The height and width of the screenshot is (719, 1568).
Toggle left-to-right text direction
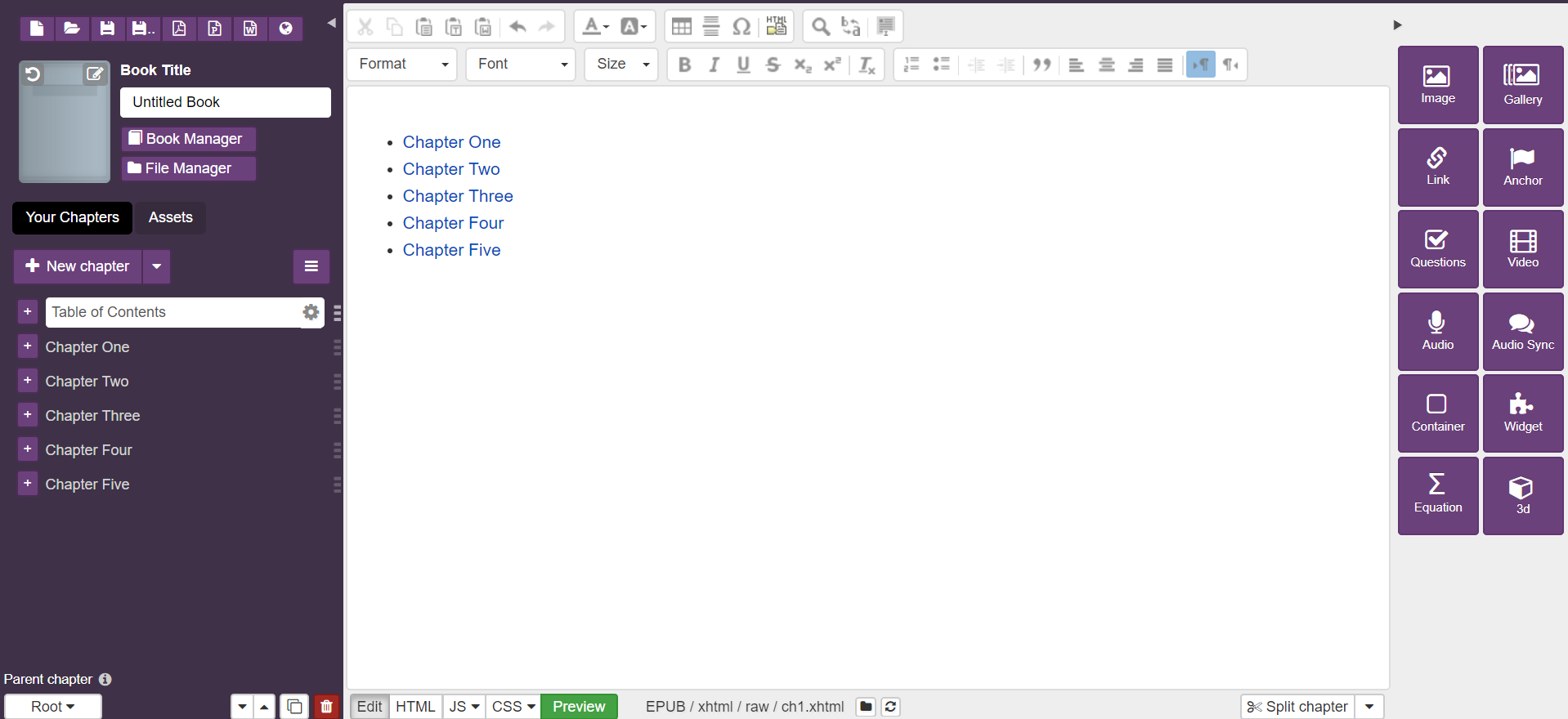pyautogui.click(x=1200, y=65)
